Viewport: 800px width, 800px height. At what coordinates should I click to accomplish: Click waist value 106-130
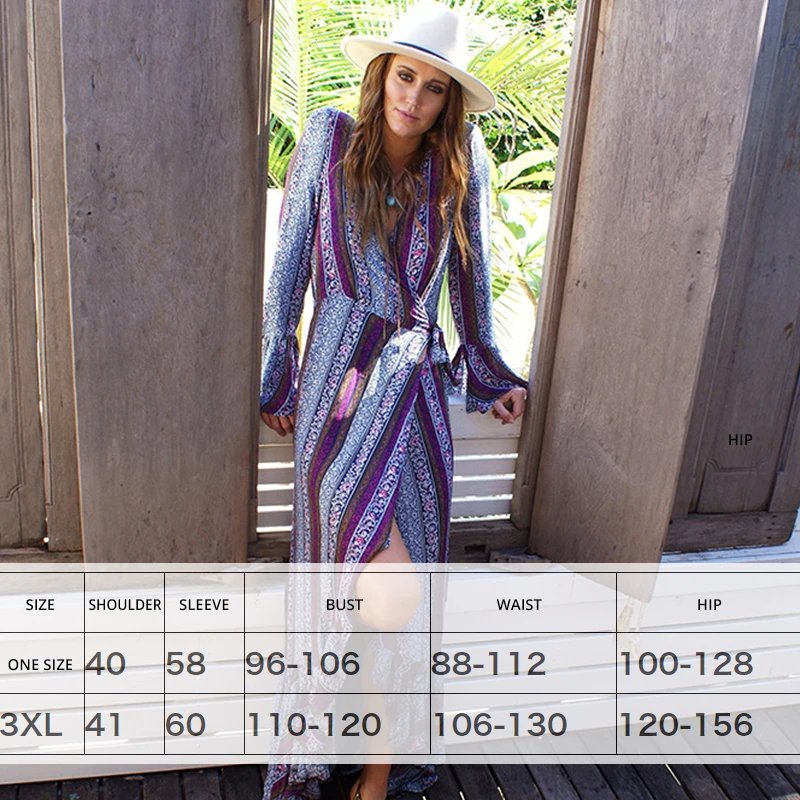(x=500, y=724)
